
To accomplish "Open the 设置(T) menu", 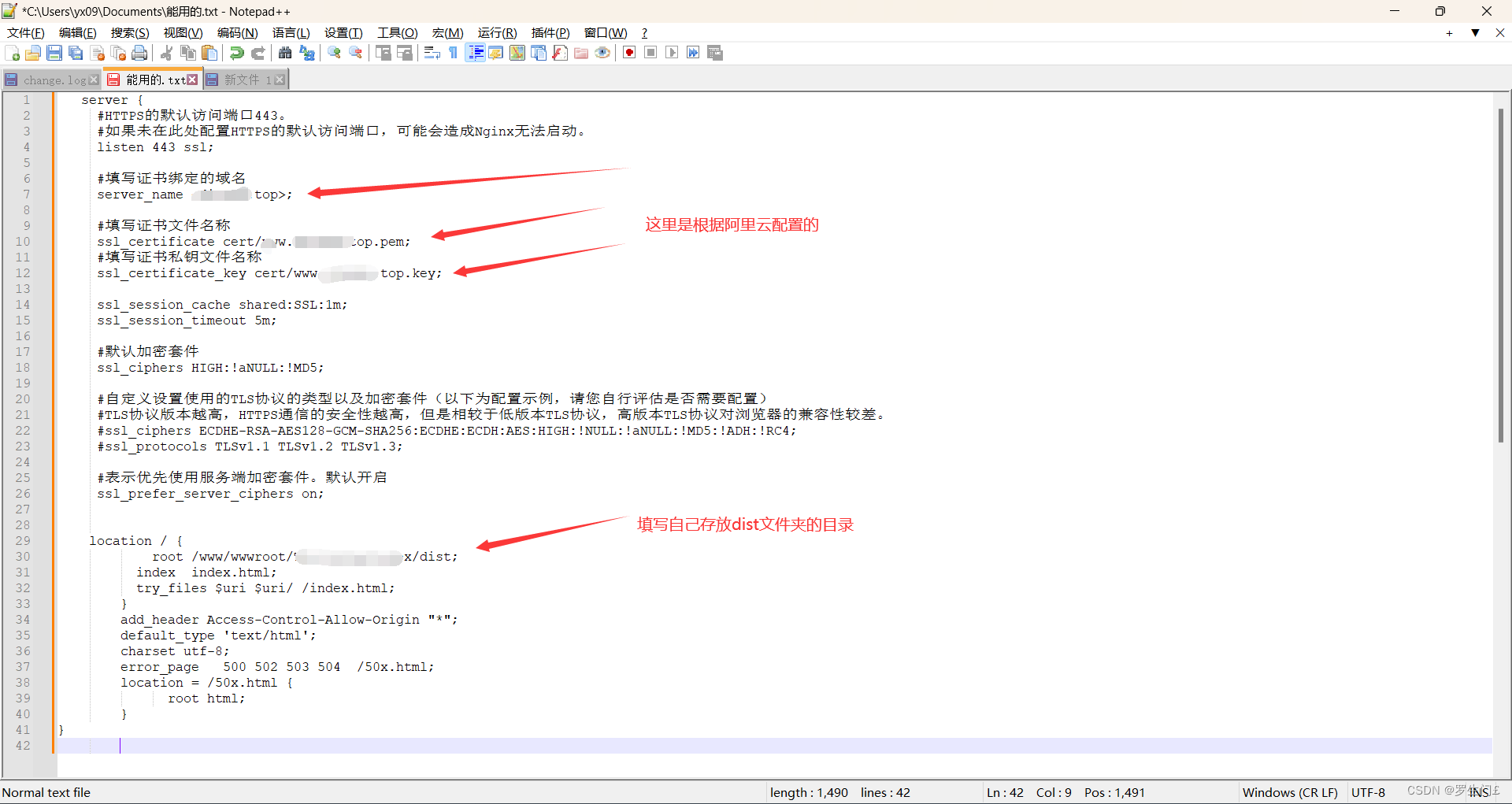I will tap(343, 32).
